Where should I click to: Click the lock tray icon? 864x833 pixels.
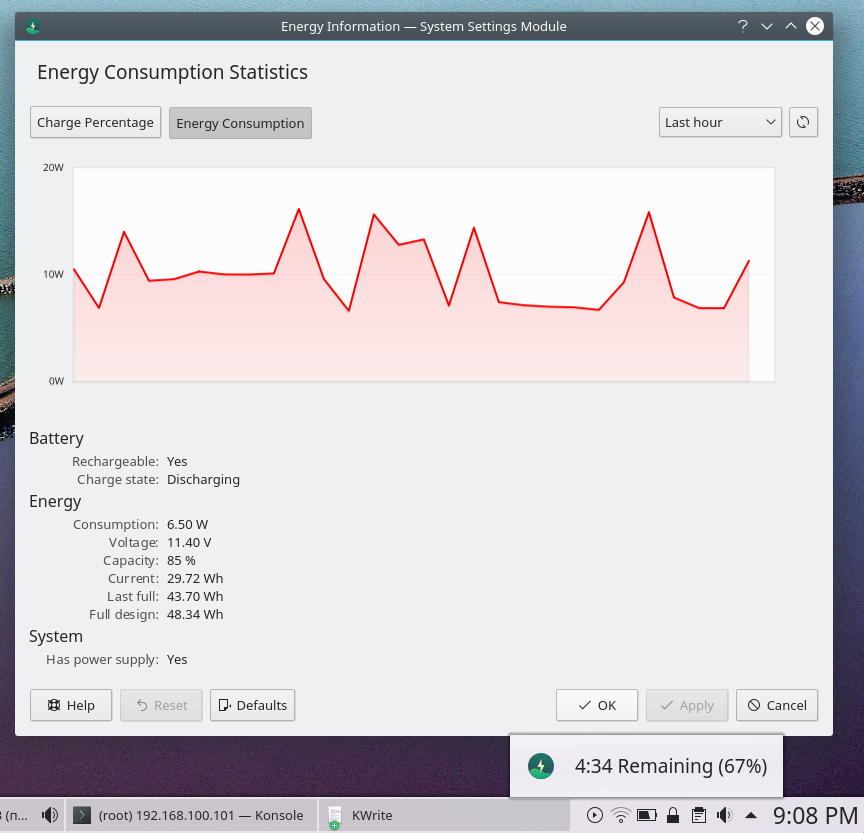pos(673,815)
